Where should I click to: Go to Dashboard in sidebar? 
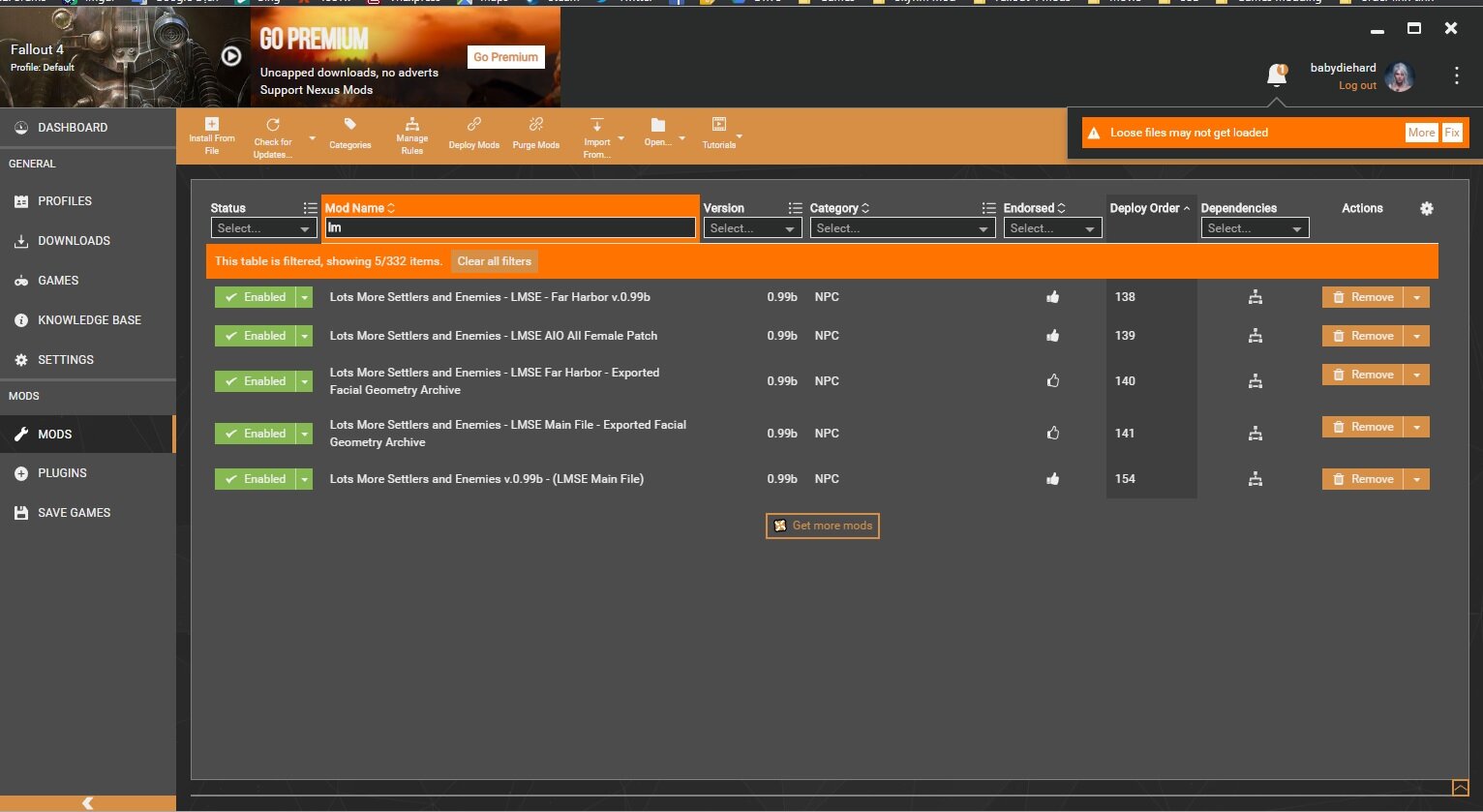[x=88, y=128]
